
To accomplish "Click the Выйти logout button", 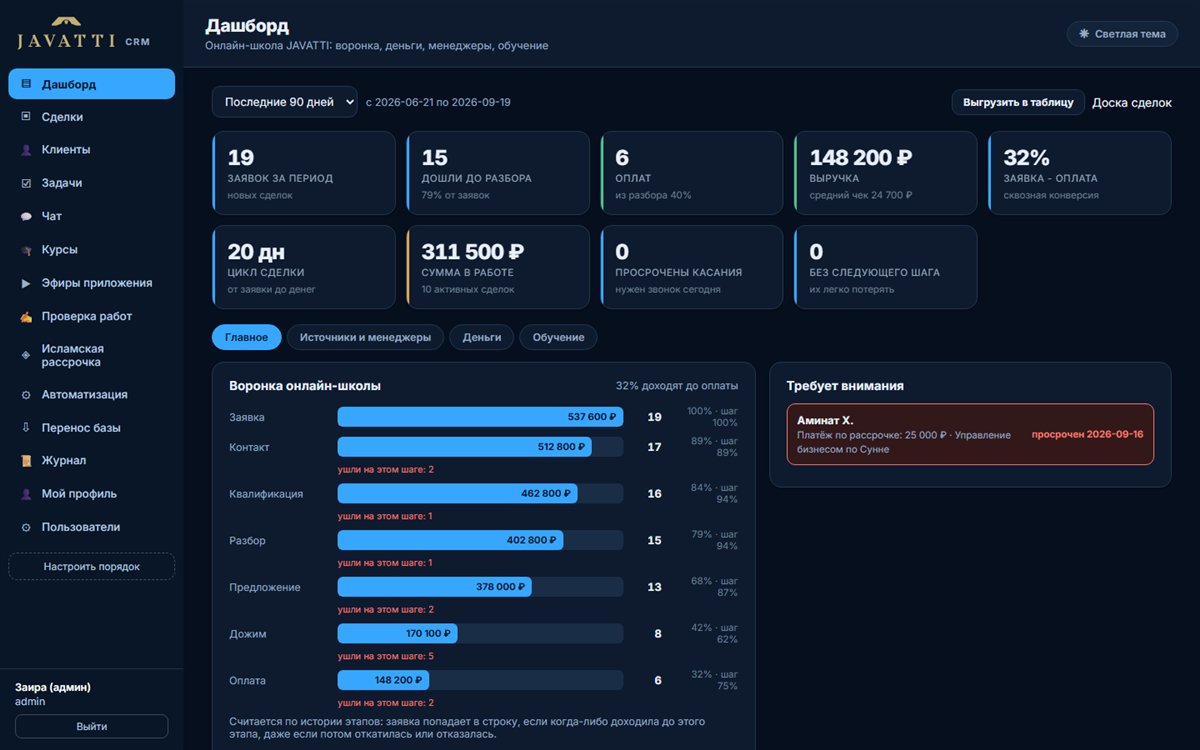I will (92, 726).
